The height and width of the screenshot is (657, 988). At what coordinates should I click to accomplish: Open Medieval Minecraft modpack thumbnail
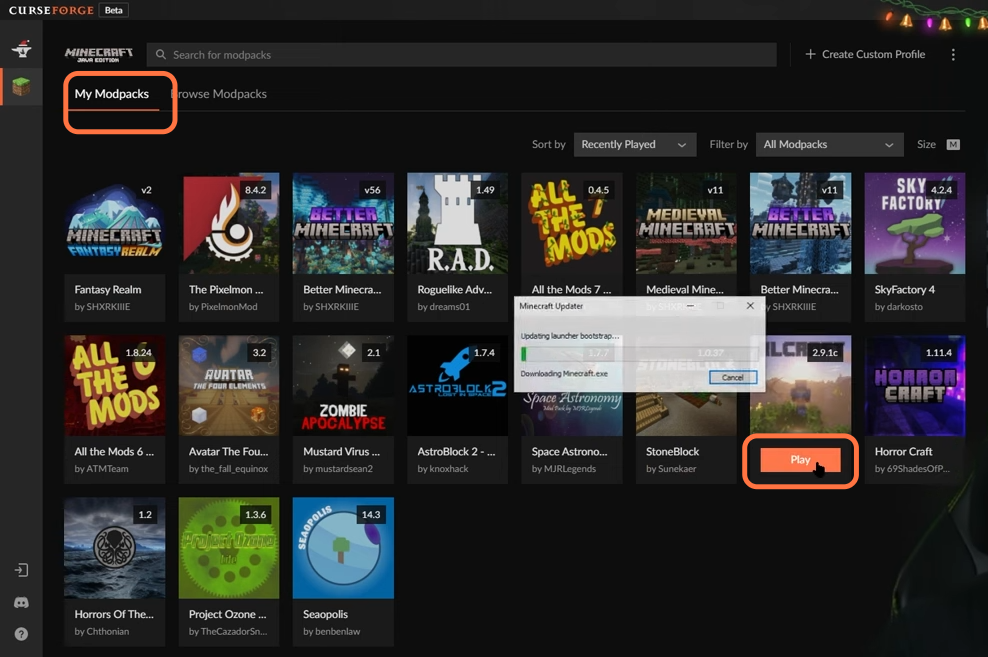coord(686,223)
